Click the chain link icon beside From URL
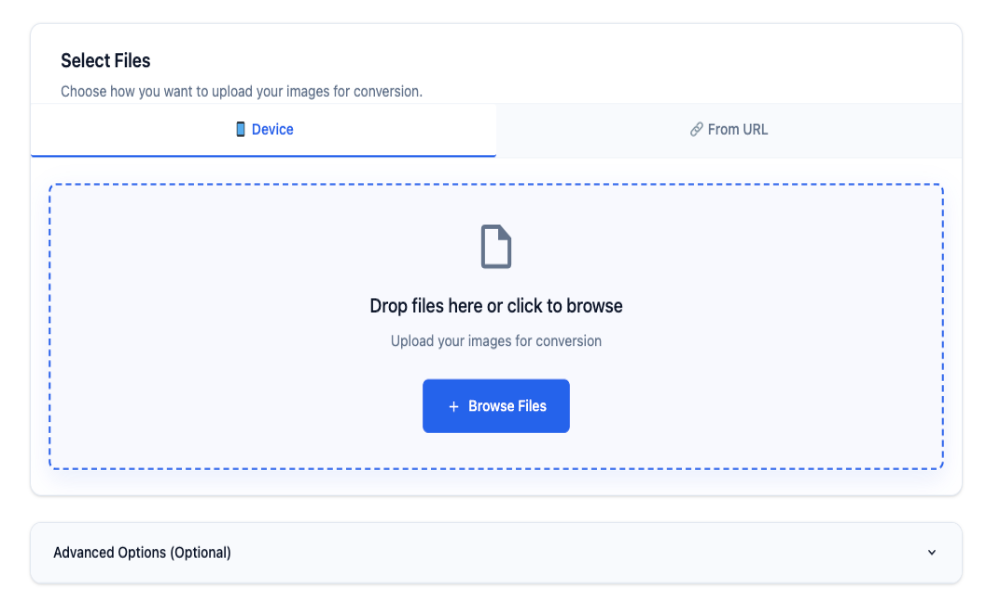Viewport: 1000px width, 600px height. pyautogui.click(x=696, y=129)
